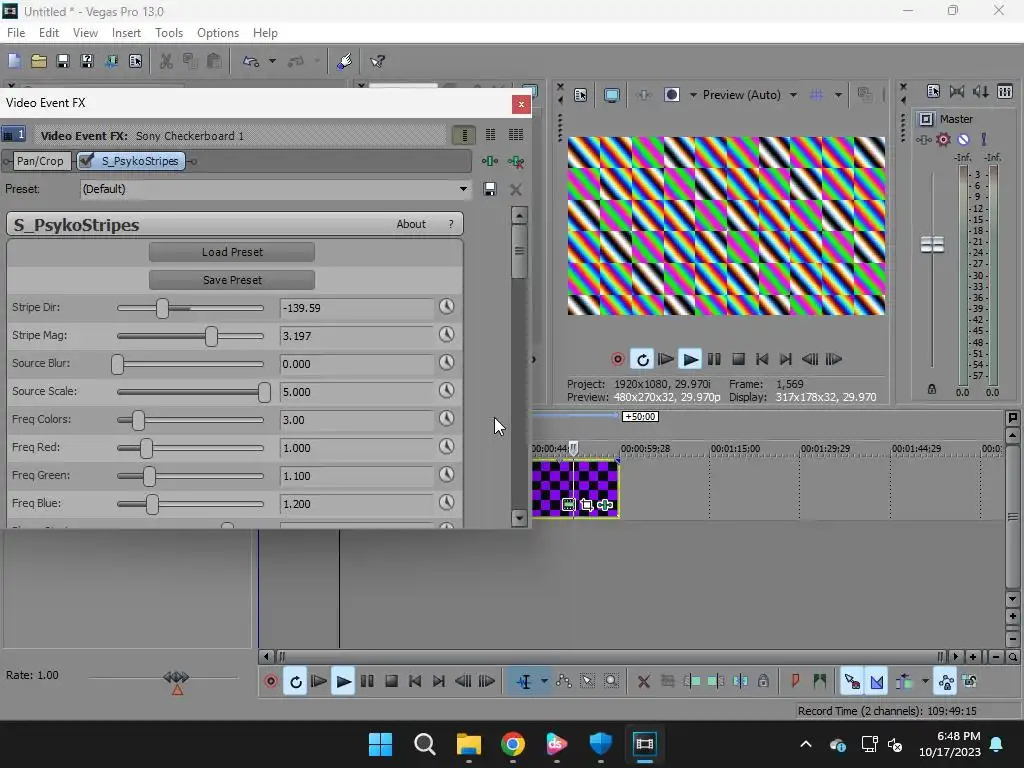Open plug-in chain button in FX window
Image resolution: width=1024 pixels, height=768 pixels.
point(490,161)
